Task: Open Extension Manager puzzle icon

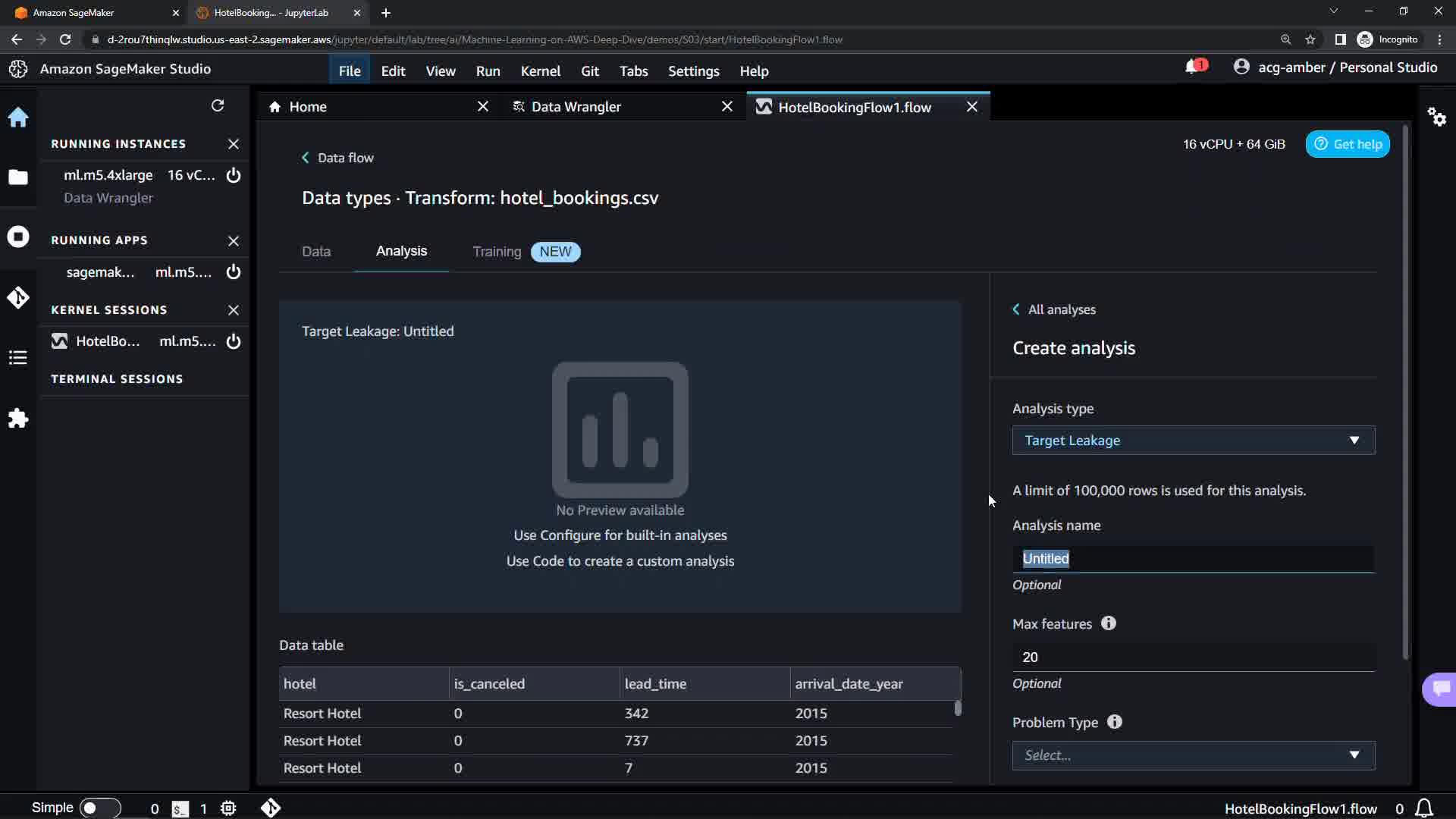Action: [18, 419]
